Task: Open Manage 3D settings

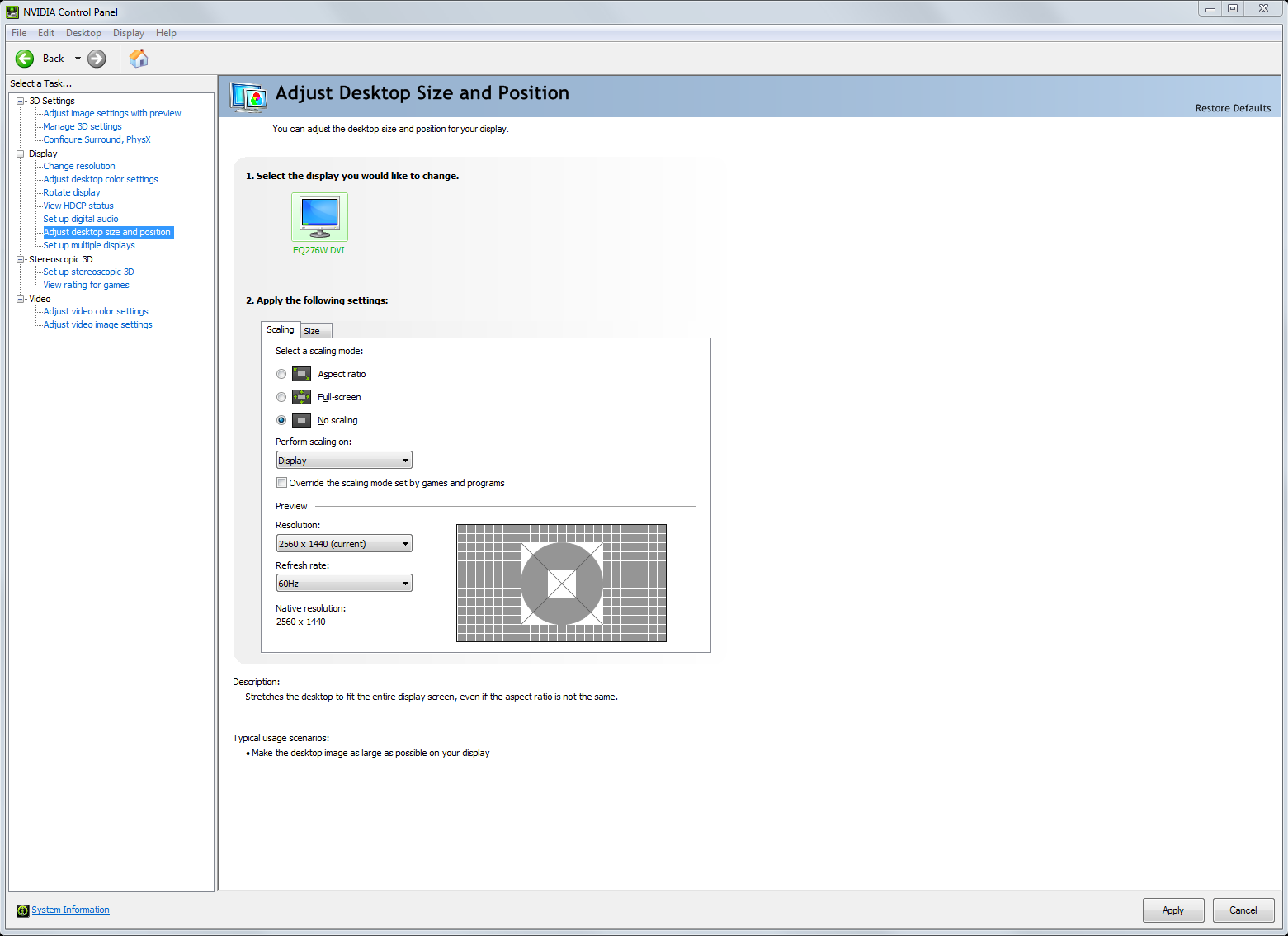Action: (83, 126)
